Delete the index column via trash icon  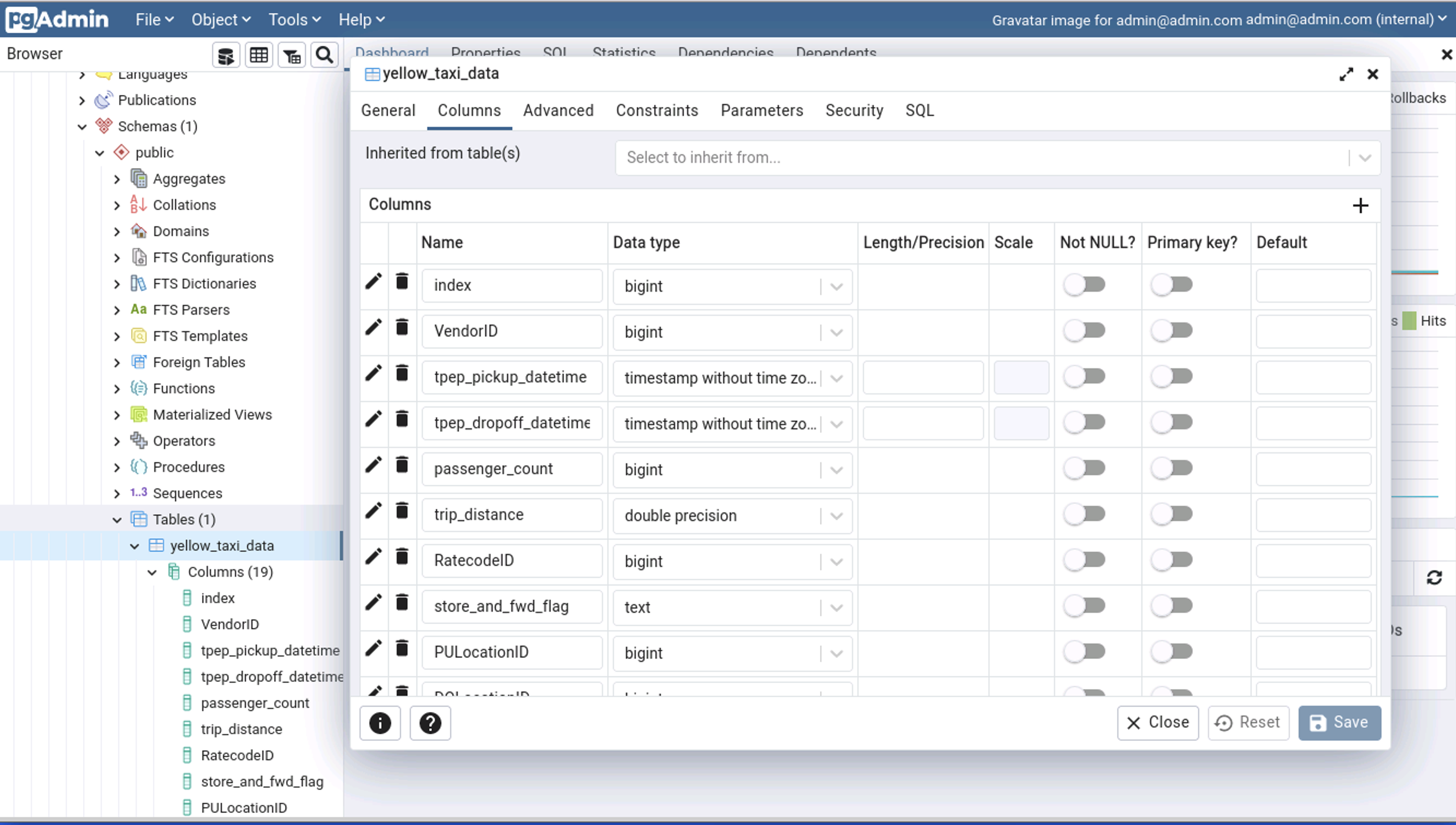[402, 281]
